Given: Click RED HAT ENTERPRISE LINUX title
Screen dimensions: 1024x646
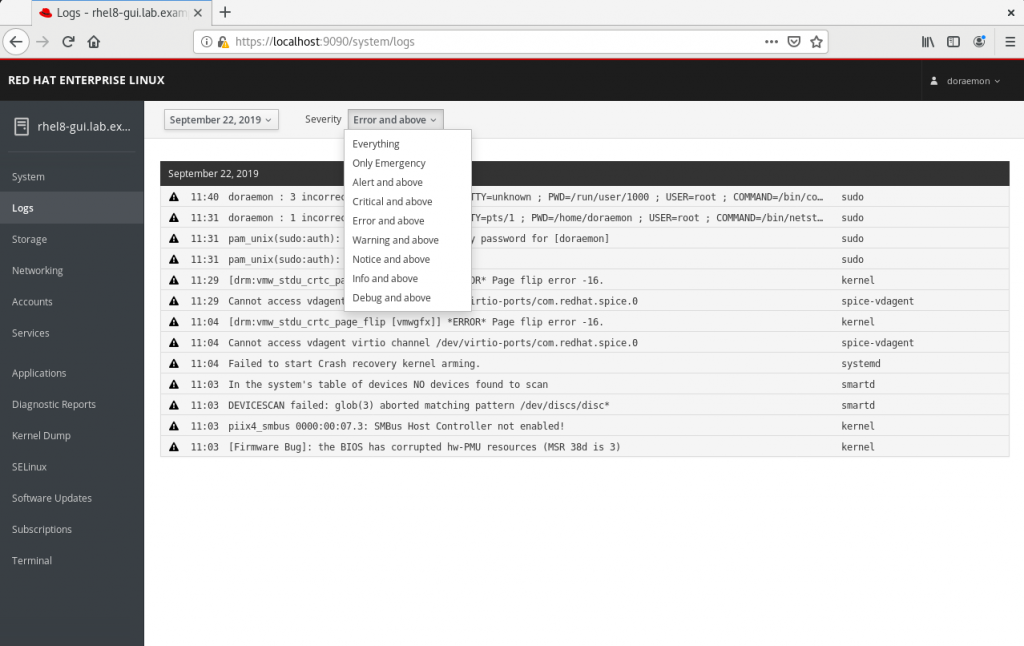Looking at the screenshot, I should coord(86,80).
